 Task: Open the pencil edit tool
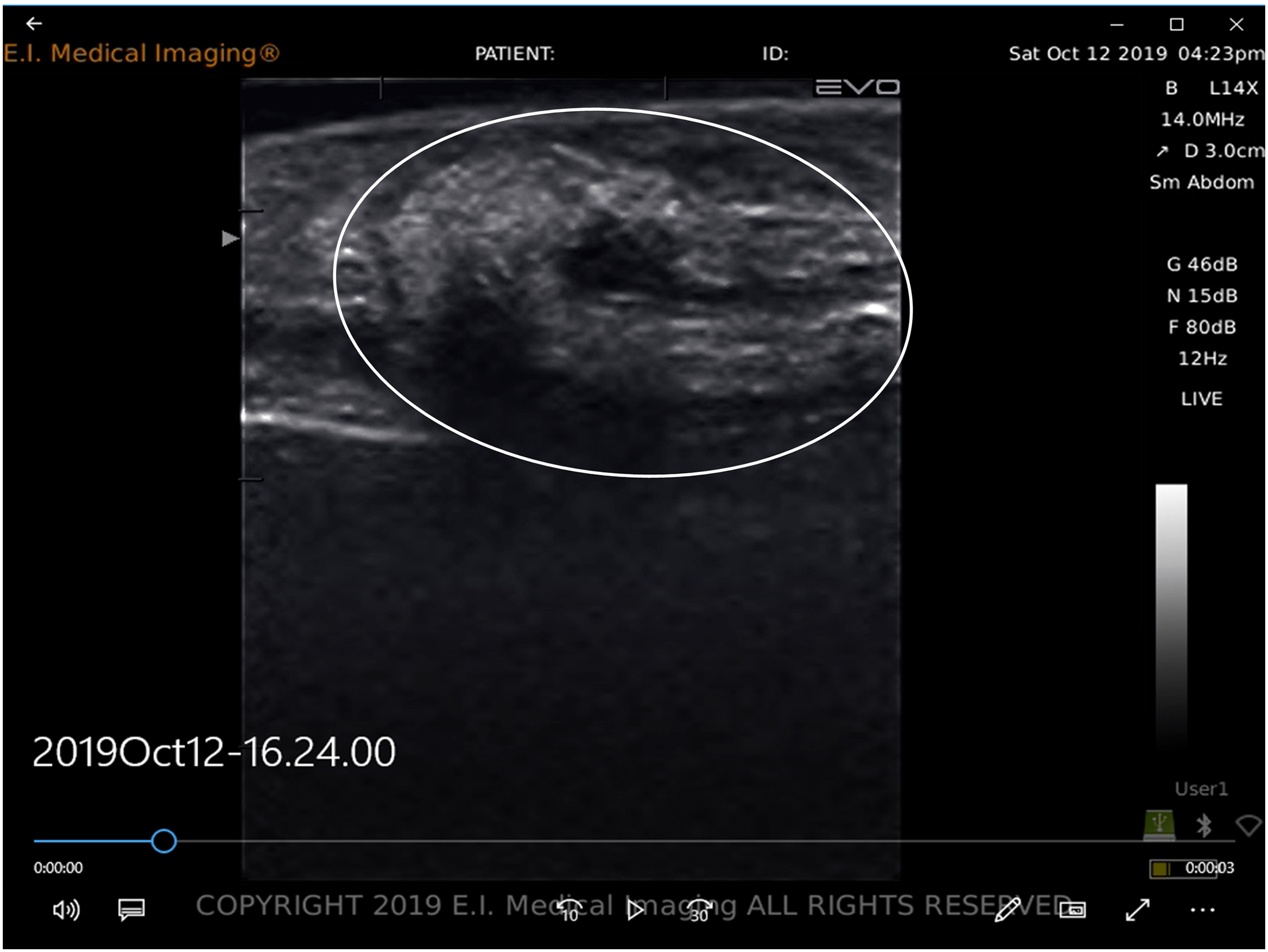click(x=1007, y=910)
